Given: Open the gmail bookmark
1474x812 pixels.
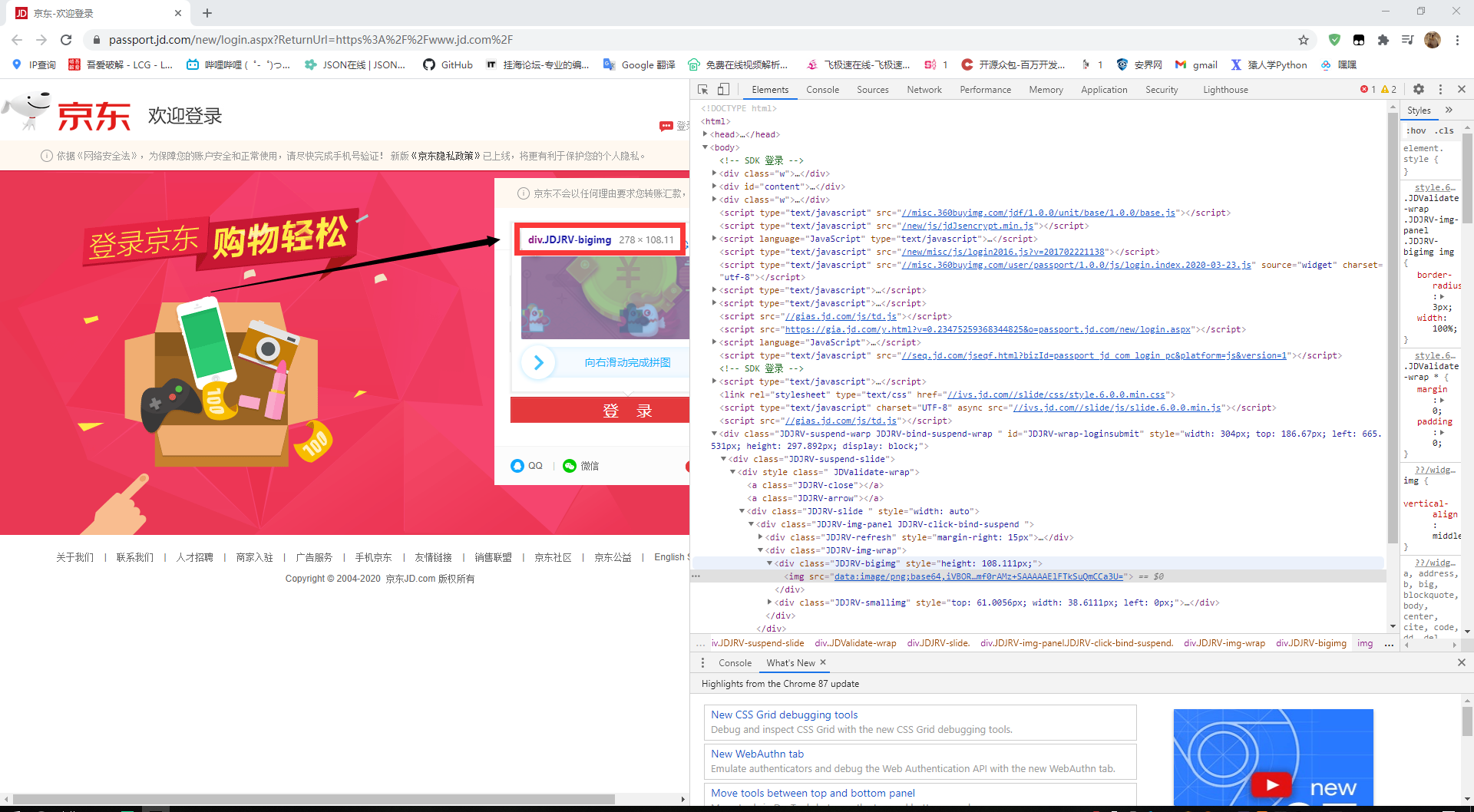Looking at the screenshot, I should pyautogui.click(x=1196, y=65).
